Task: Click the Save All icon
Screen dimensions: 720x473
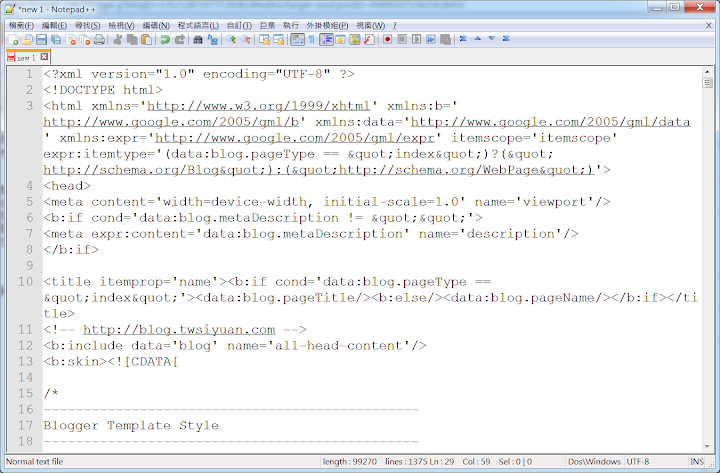Action: [56, 39]
